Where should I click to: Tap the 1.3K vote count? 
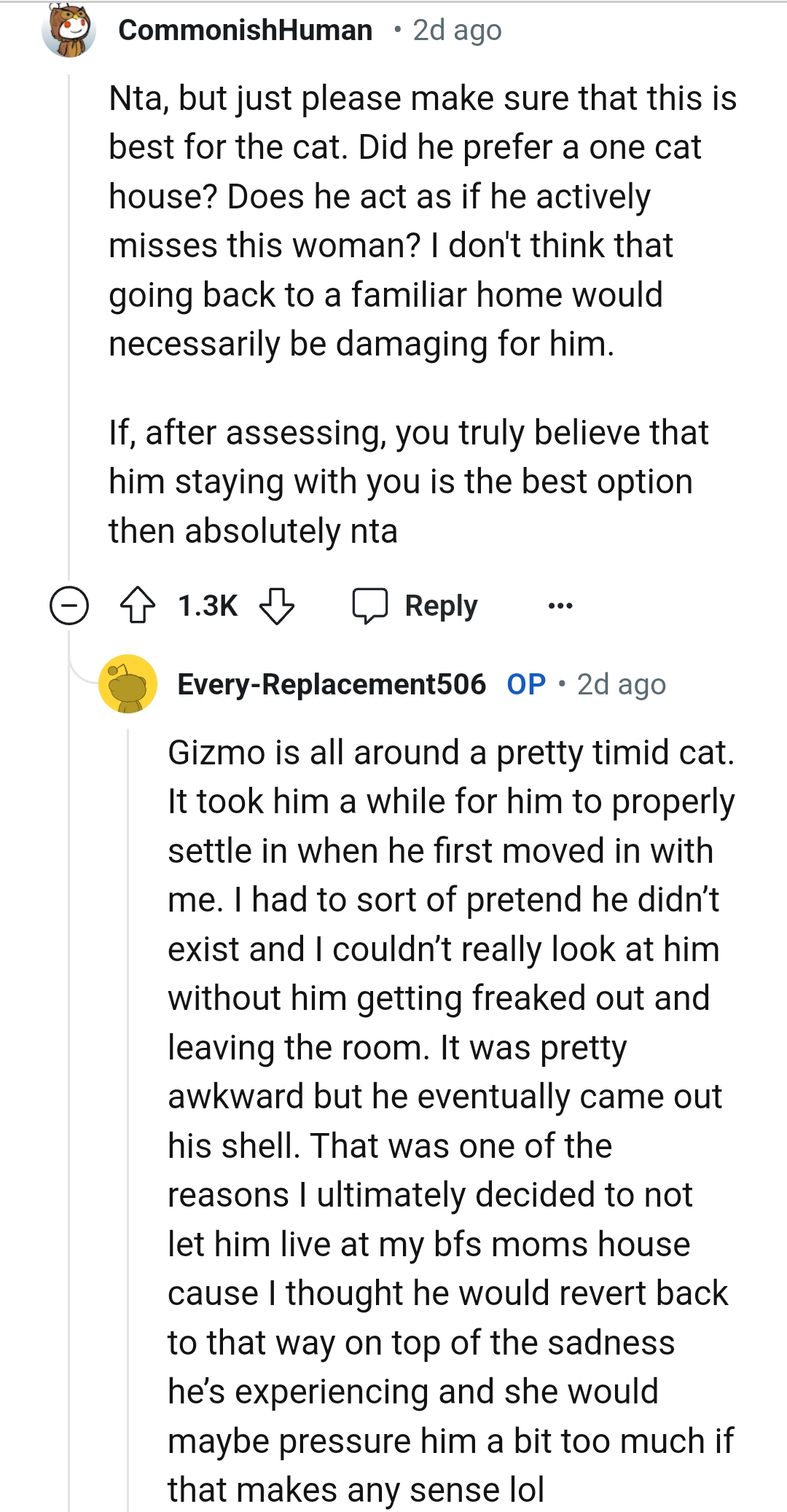point(208,606)
